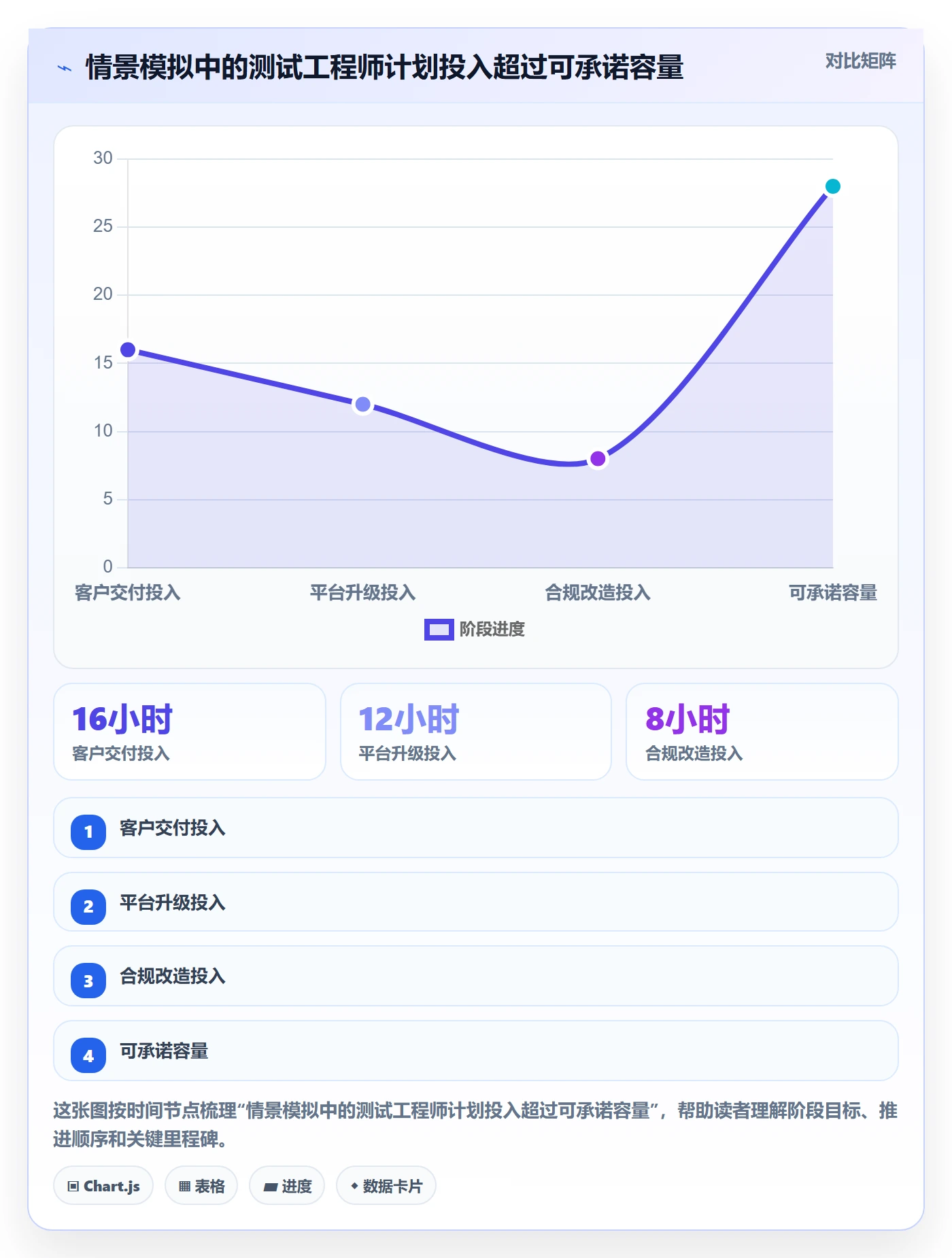This screenshot has width=952, height=1258.
Task: Click the 合规改造投入 purple data point
Action: click(x=598, y=459)
